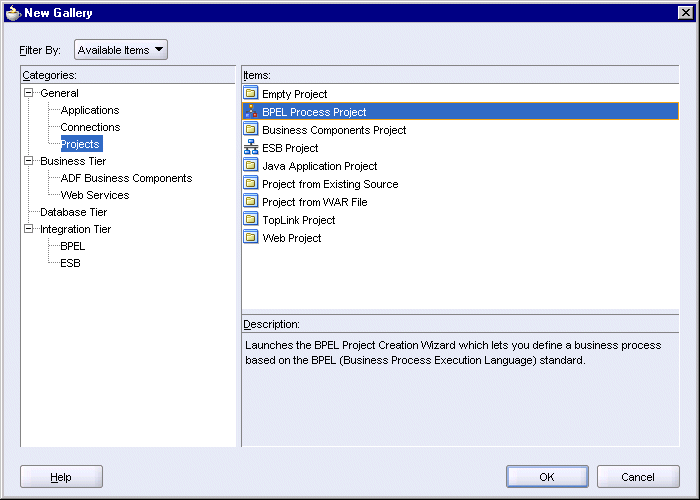Screen dimensions: 700x500
Task: Click the Web Project folder icon
Action: pos(251,238)
